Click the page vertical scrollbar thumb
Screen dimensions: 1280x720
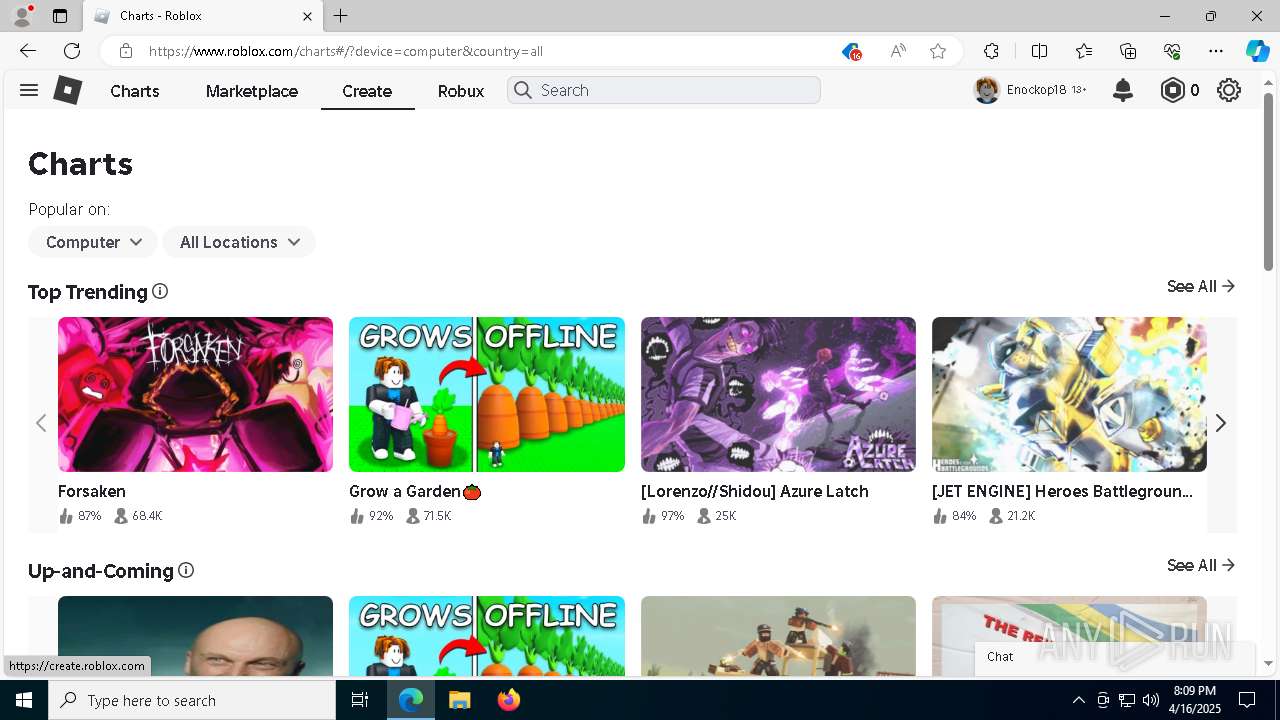(x=1269, y=180)
